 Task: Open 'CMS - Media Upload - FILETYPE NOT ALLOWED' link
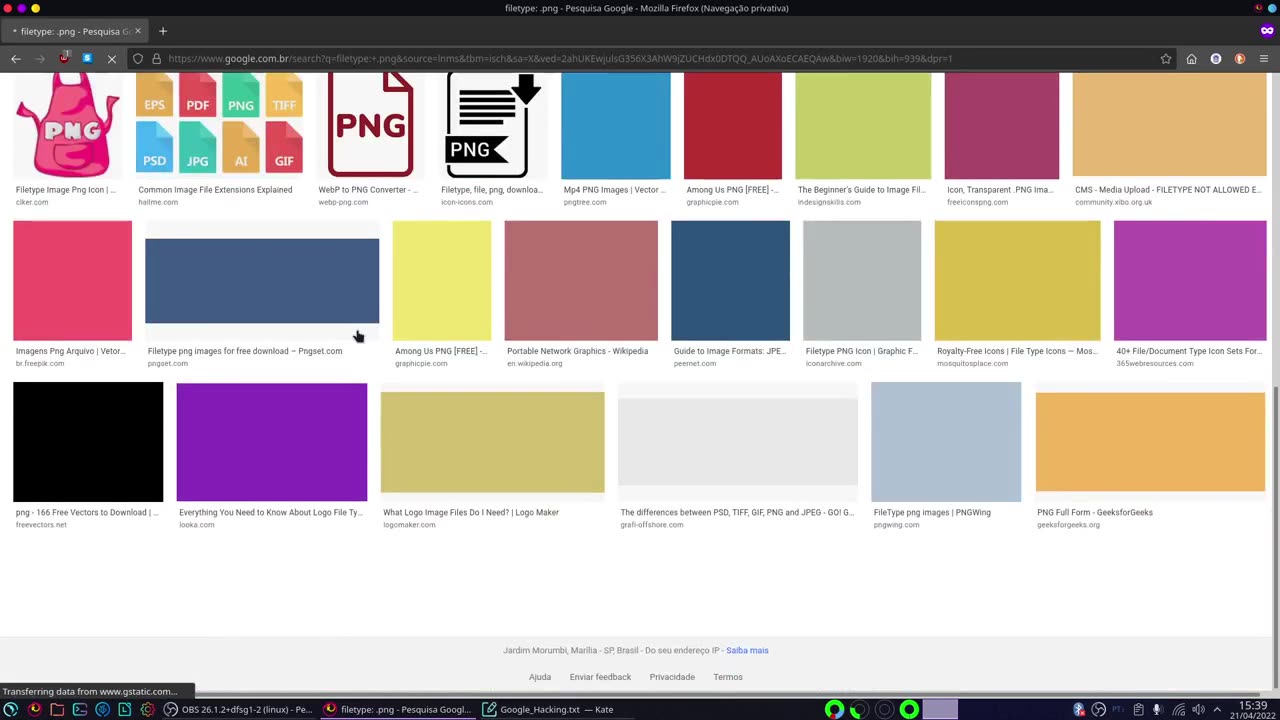[x=1168, y=190]
